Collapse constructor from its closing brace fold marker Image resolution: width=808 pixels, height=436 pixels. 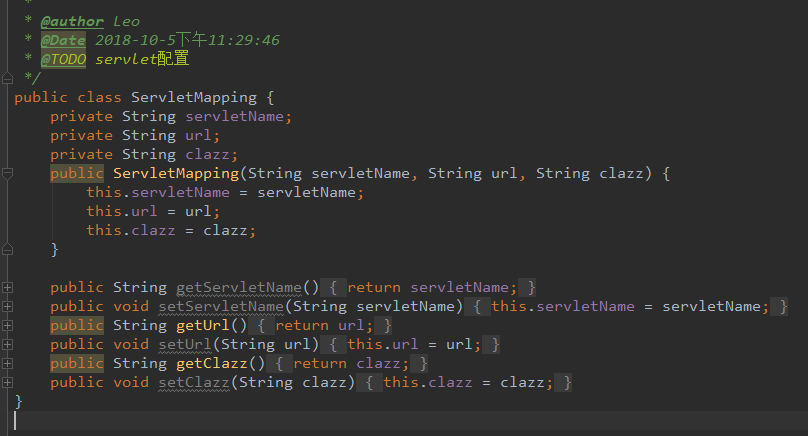[7, 249]
